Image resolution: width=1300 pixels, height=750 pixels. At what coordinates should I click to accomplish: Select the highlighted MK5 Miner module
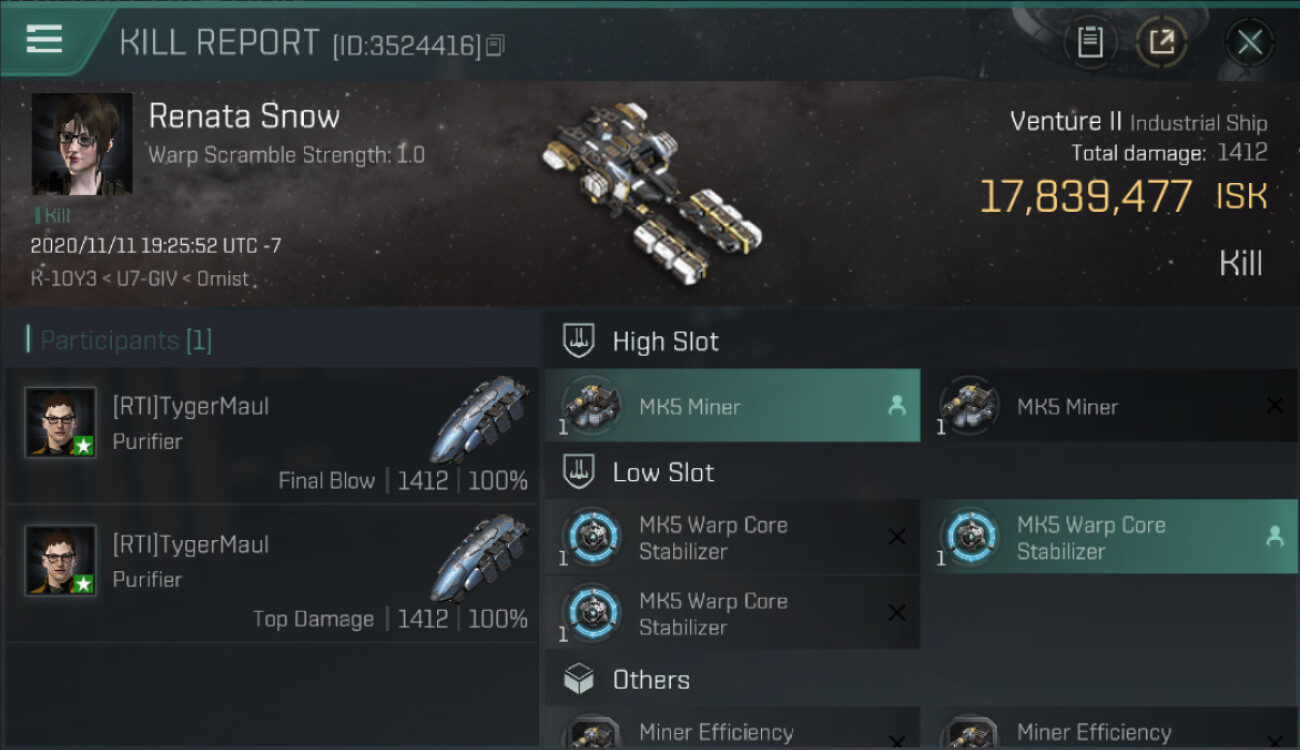pos(733,406)
